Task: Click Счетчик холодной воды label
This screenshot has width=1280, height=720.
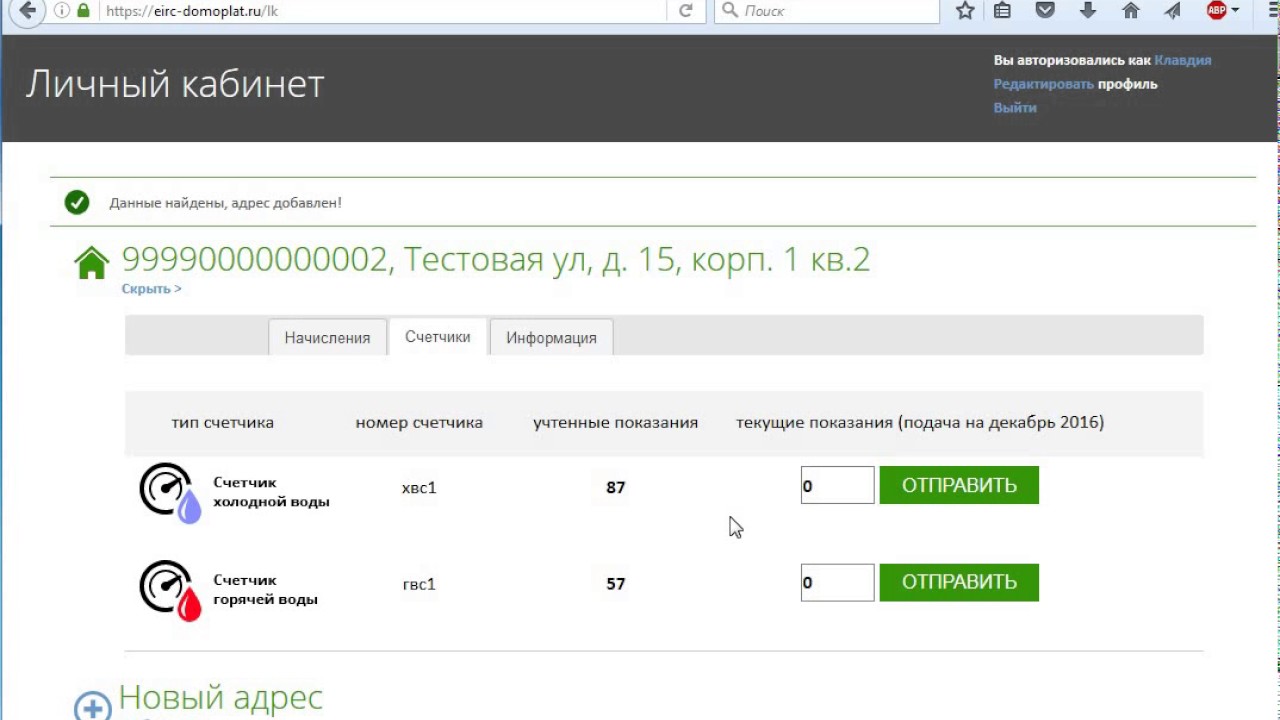Action: (x=271, y=492)
